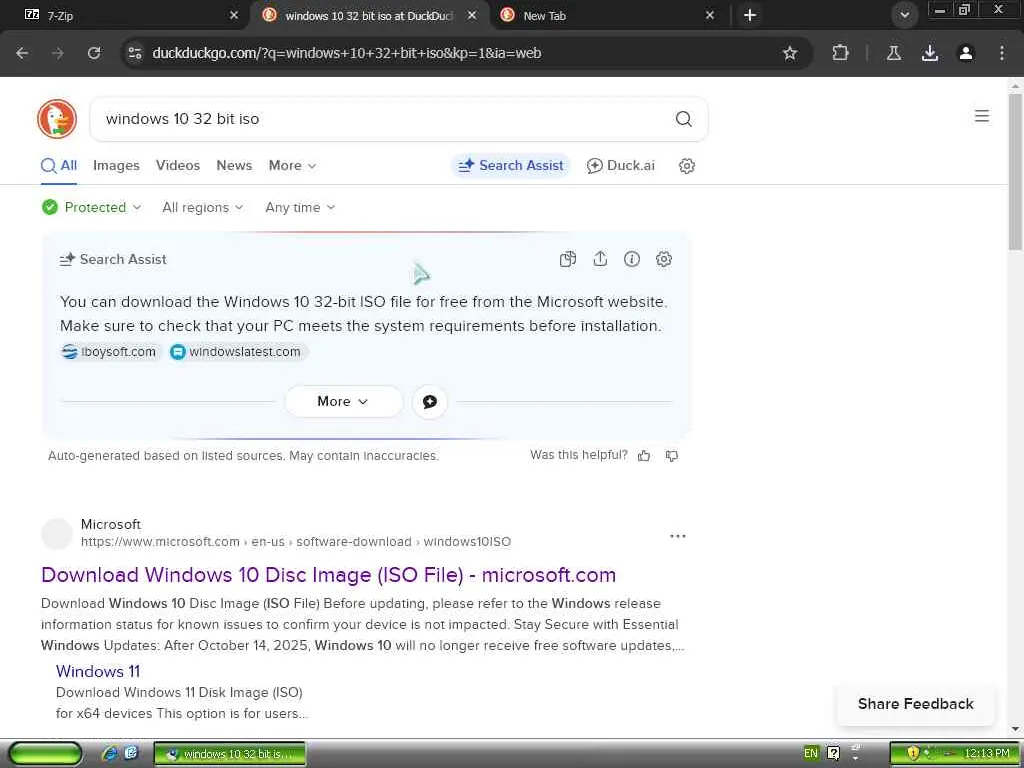This screenshot has height=768, width=1024.
Task: Click the browser address bar URL
Action: 347,53
